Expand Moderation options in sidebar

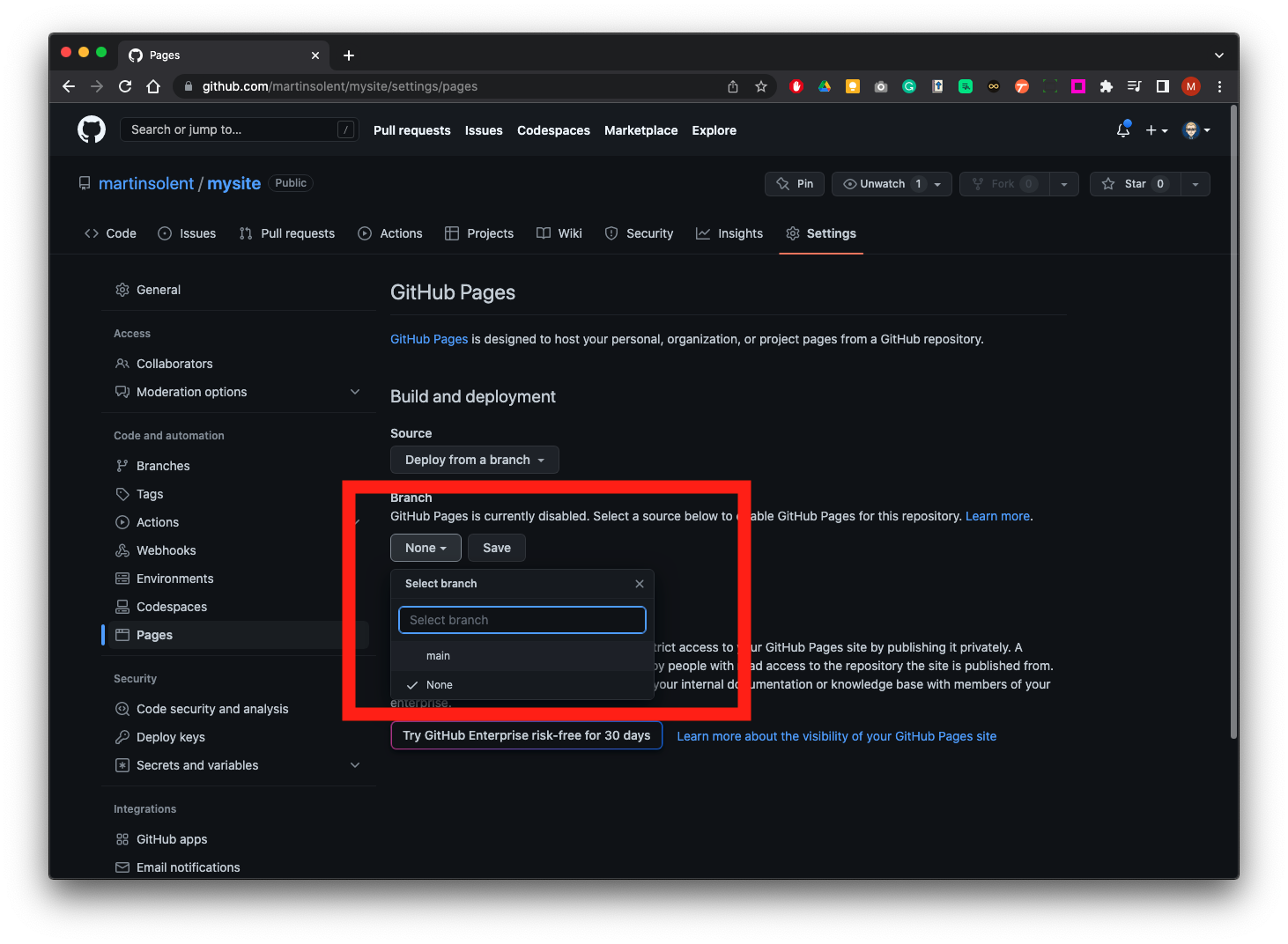(355, 392)
